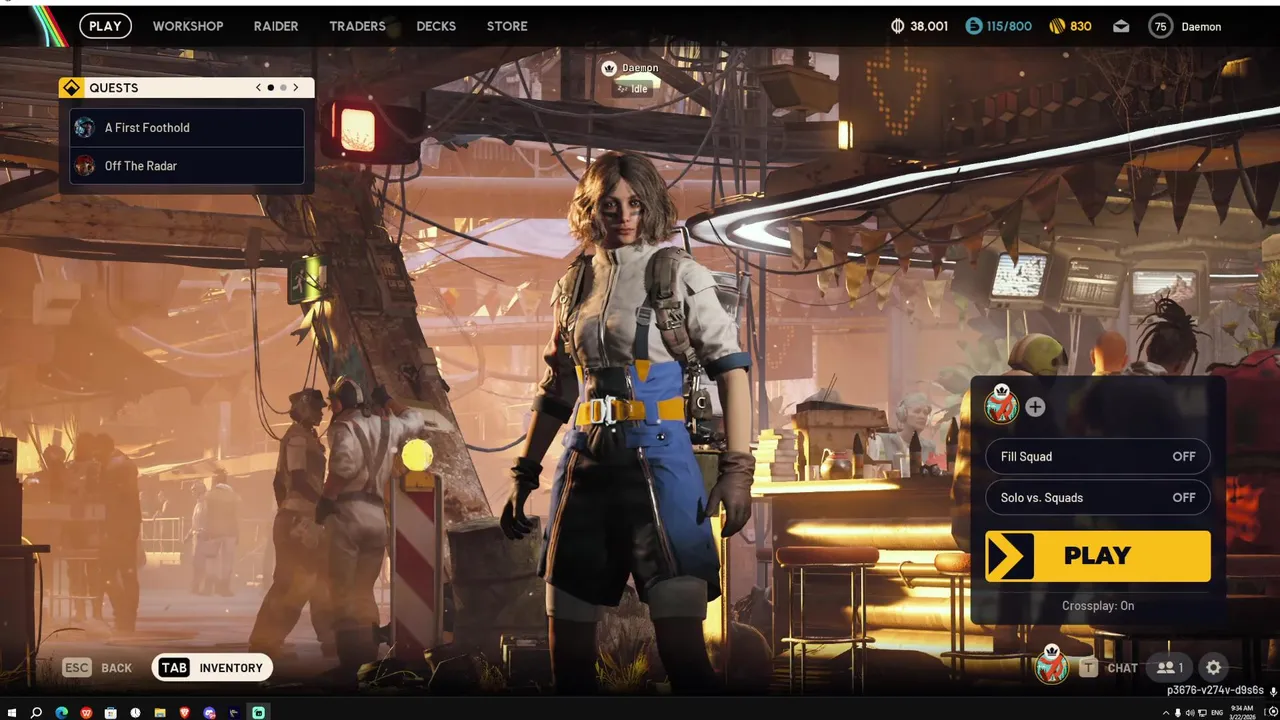Open the DECKS tab

coord(436,26)
